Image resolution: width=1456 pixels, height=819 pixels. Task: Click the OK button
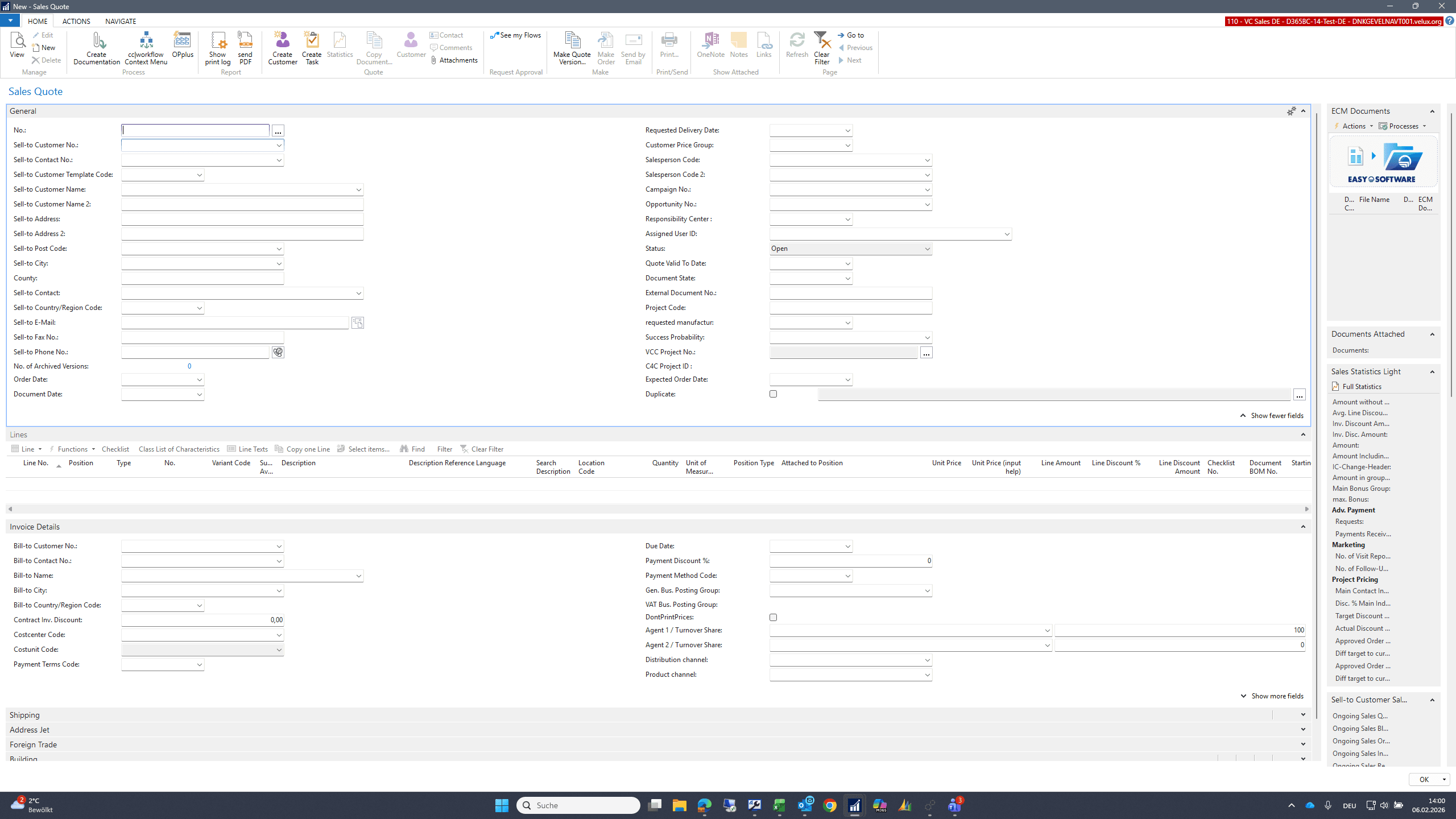pyautogui.click(x=1424, y=779)
